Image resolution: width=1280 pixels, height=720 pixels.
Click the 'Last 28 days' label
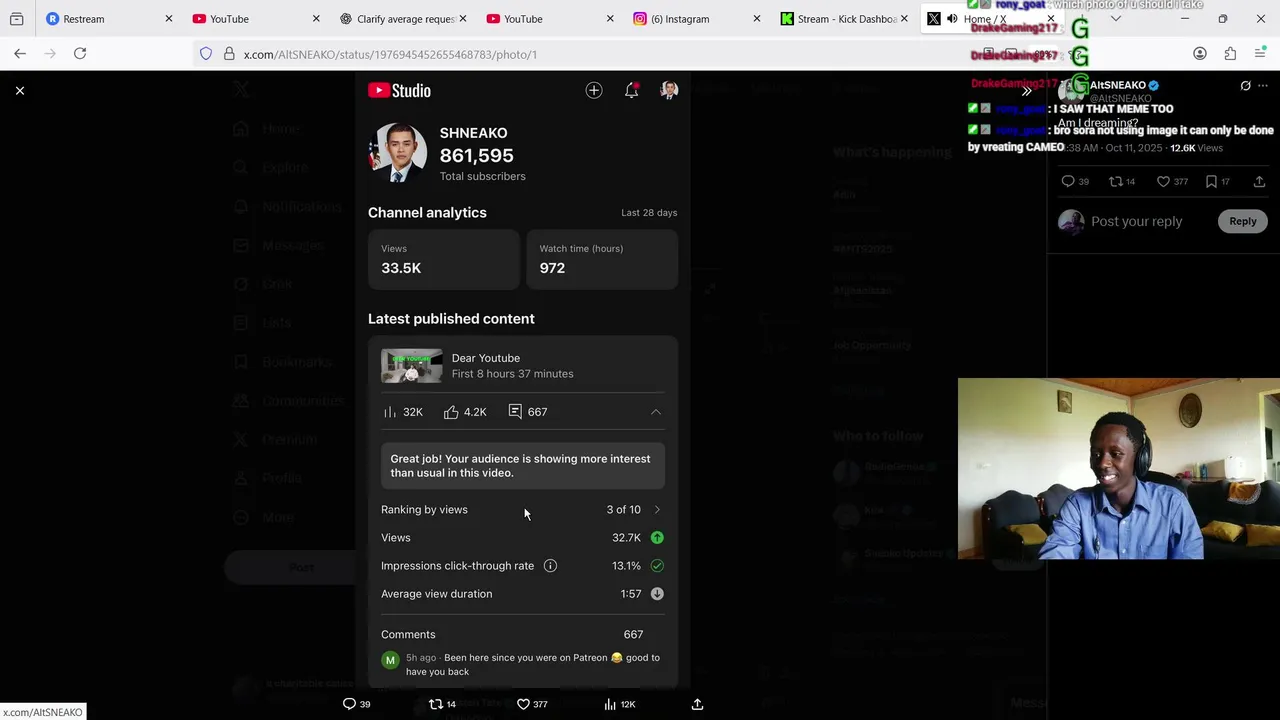[x=649, y=213]
